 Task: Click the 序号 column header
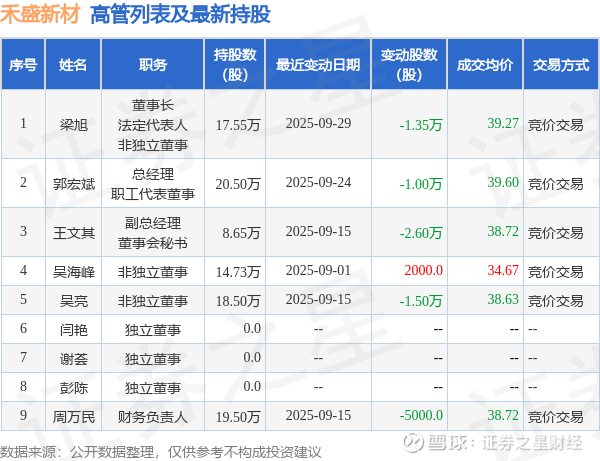[x=23, y=64]
